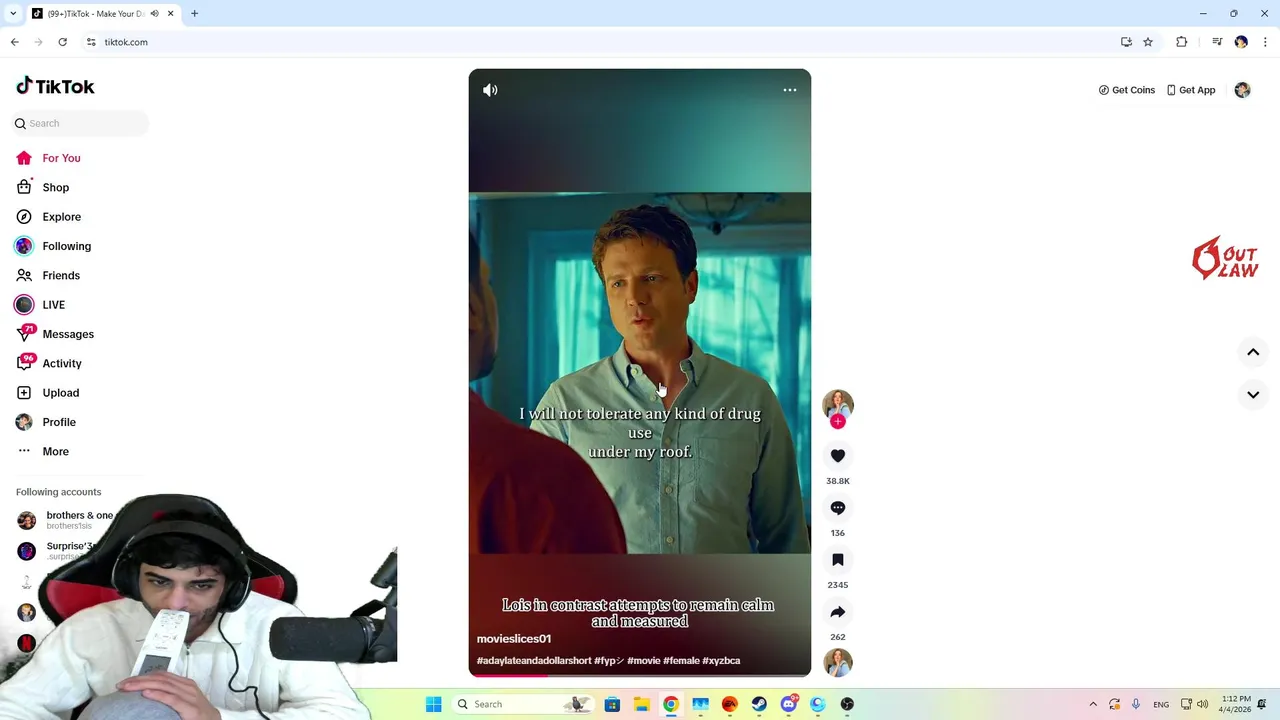View site information icon in address bar

[91, 42]
